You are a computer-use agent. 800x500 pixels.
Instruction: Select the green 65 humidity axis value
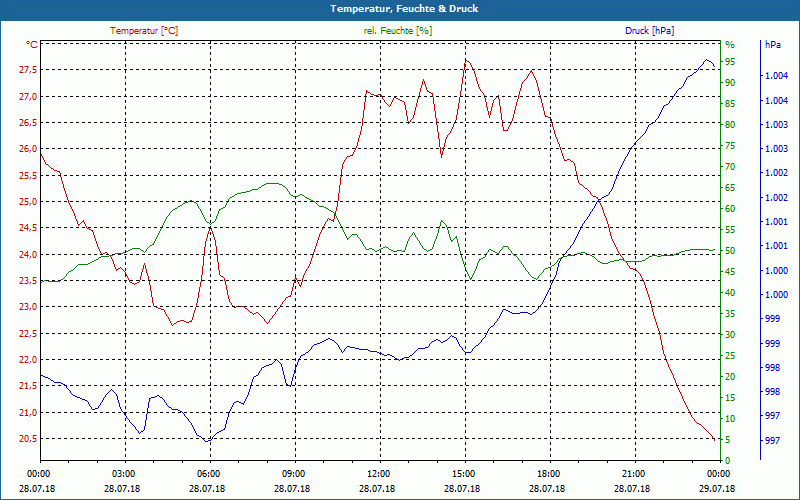[730, 188]
